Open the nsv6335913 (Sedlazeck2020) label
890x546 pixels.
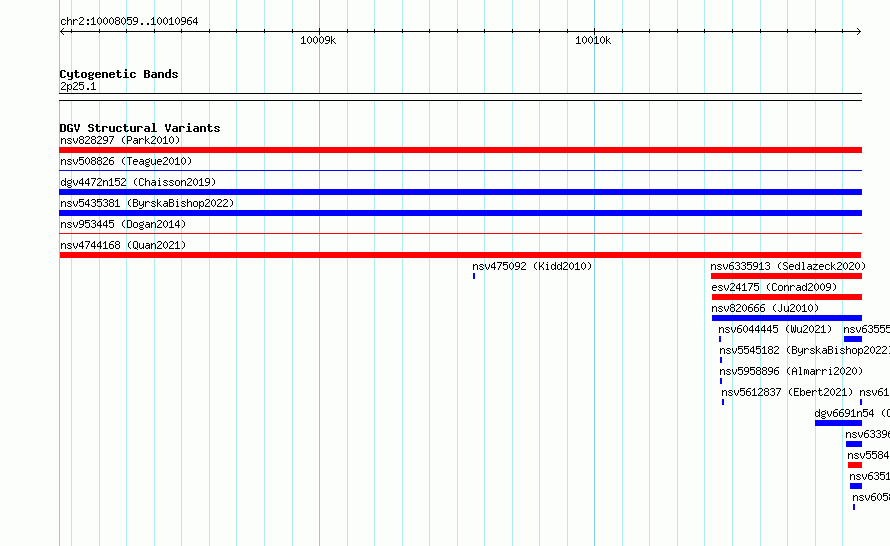click(x=788, y=266)
